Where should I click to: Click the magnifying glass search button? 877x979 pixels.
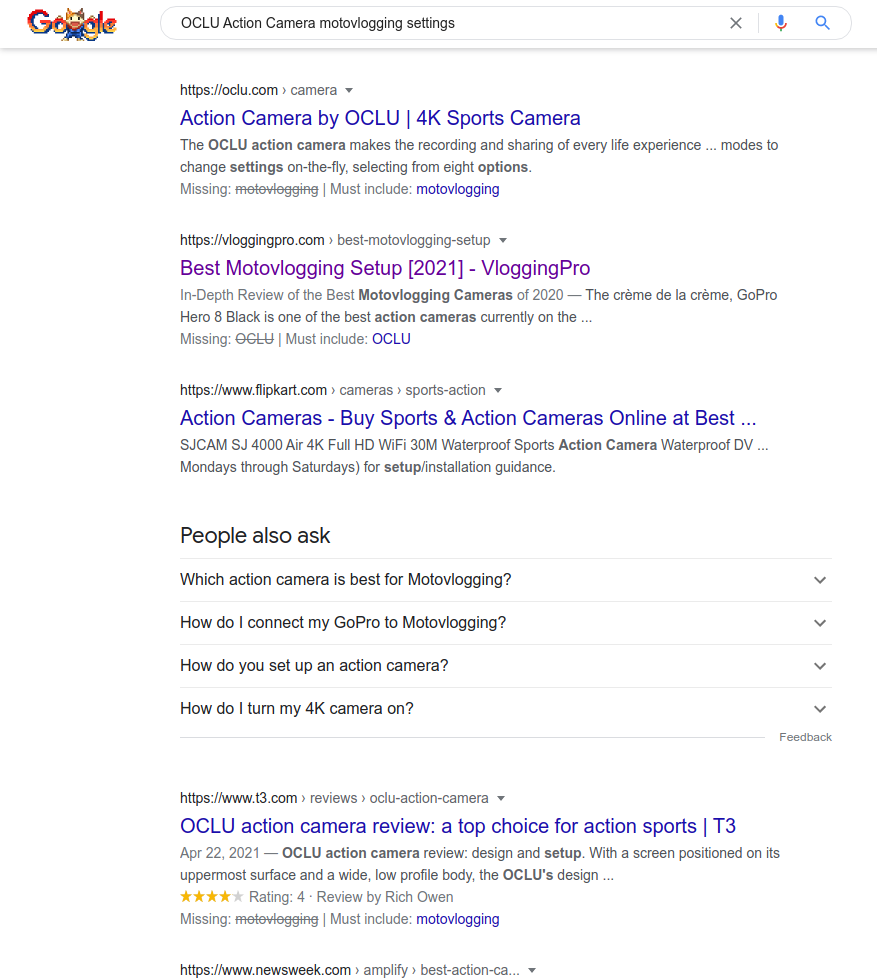pos(823,23)
